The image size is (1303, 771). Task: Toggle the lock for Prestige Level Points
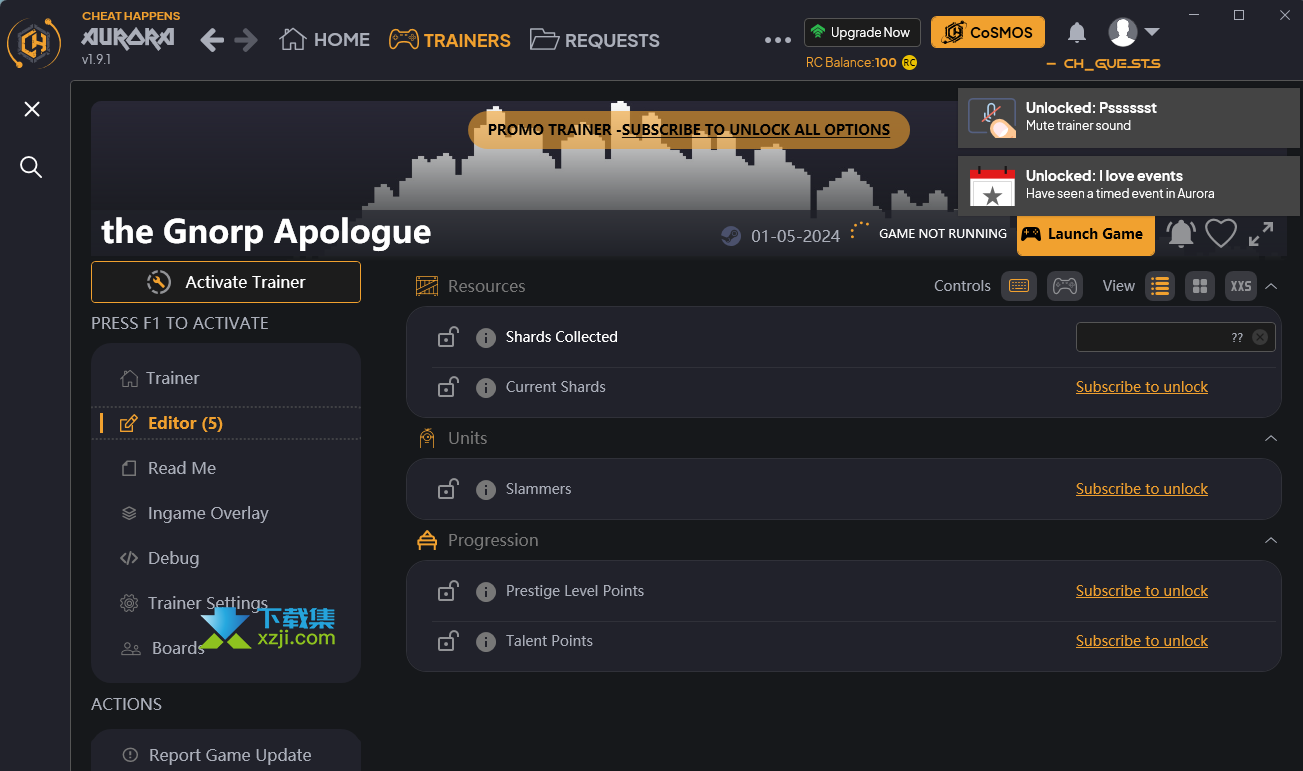(x=448, y=591)
